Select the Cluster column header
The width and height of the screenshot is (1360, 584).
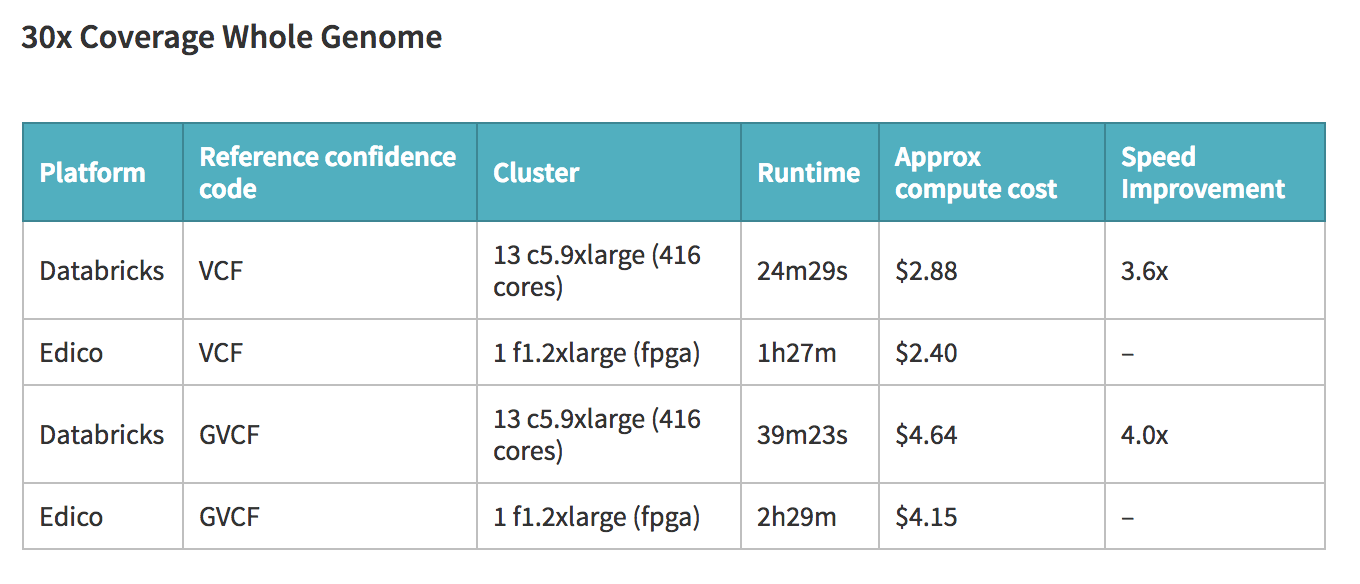(536, 173)
